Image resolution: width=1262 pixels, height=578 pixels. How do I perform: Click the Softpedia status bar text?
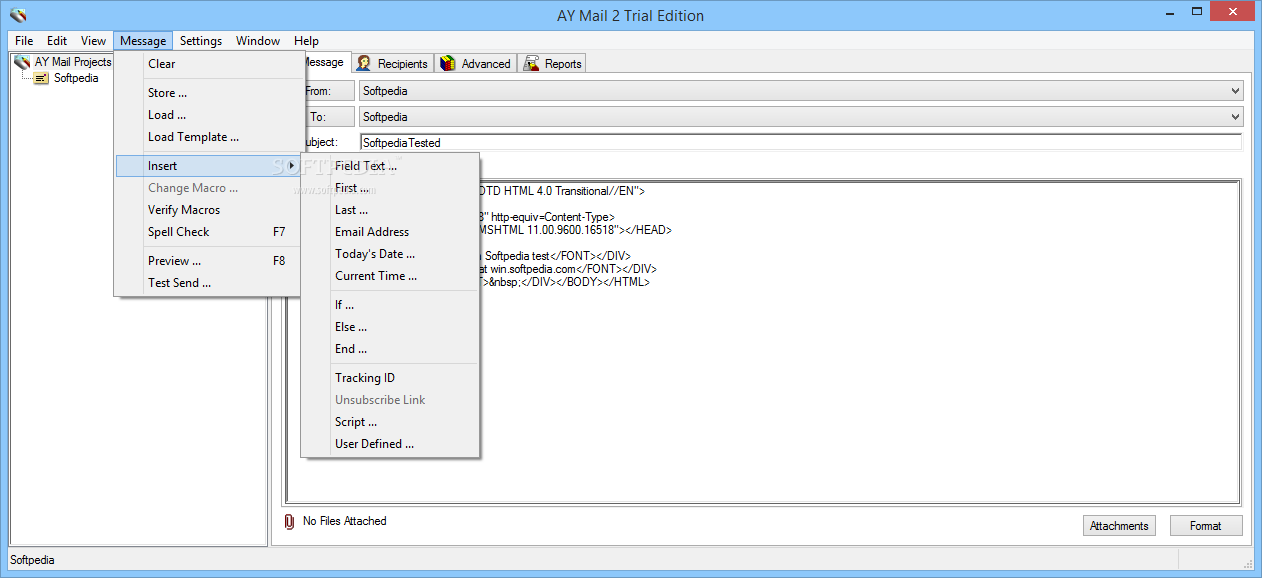click(32, 560)
